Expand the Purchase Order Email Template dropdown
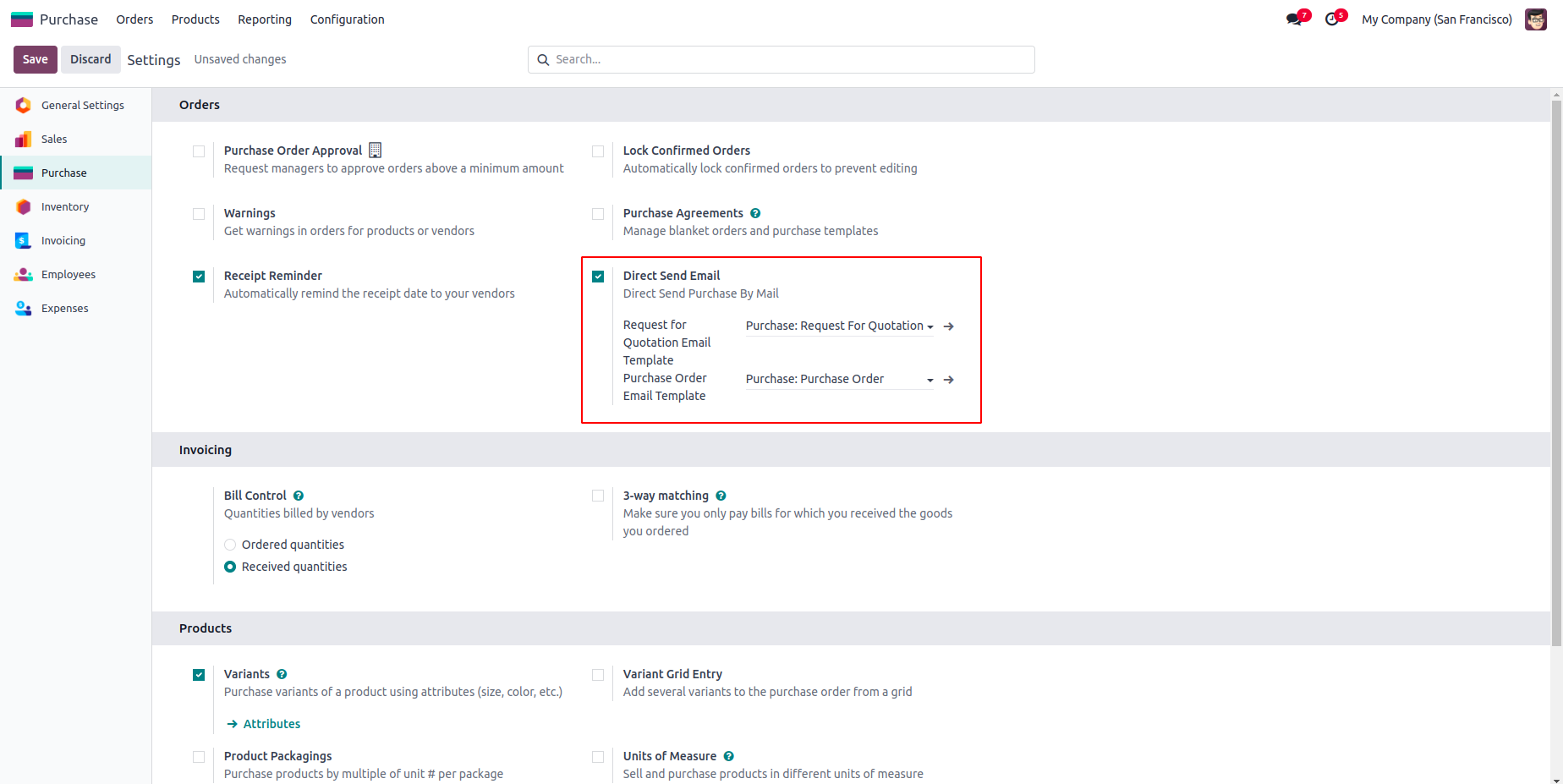1563x784 pixels. 839,379
